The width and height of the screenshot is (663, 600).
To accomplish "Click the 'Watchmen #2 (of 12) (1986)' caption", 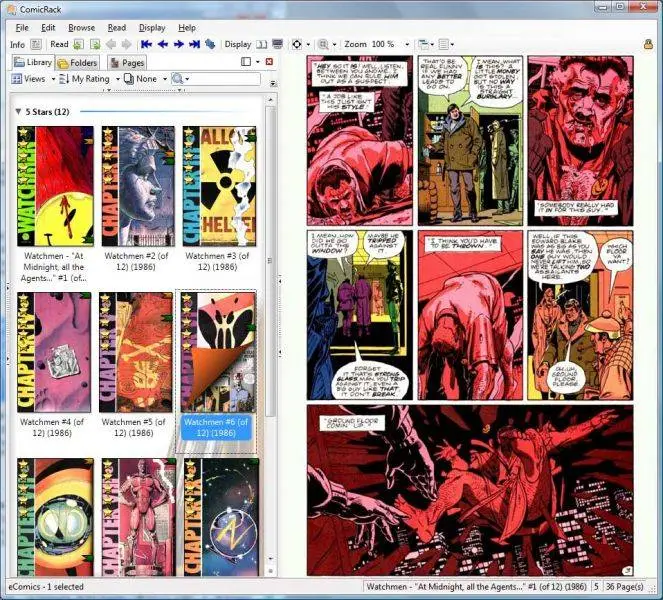I will tap(136, 261).
